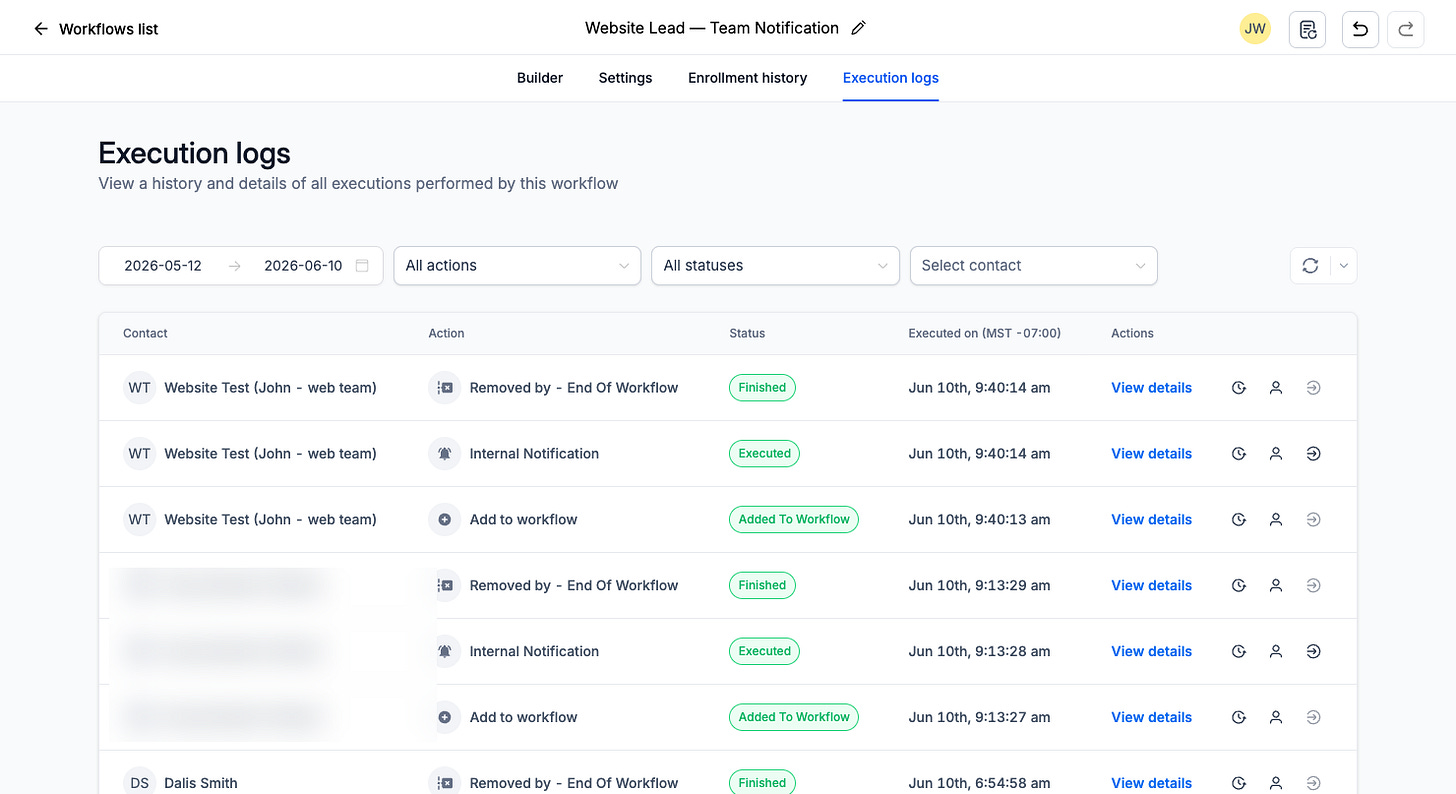Click history clock icon on 9:40:13 row
The width and height of the screenshot is (1456, 794).
click(1239, 520)
